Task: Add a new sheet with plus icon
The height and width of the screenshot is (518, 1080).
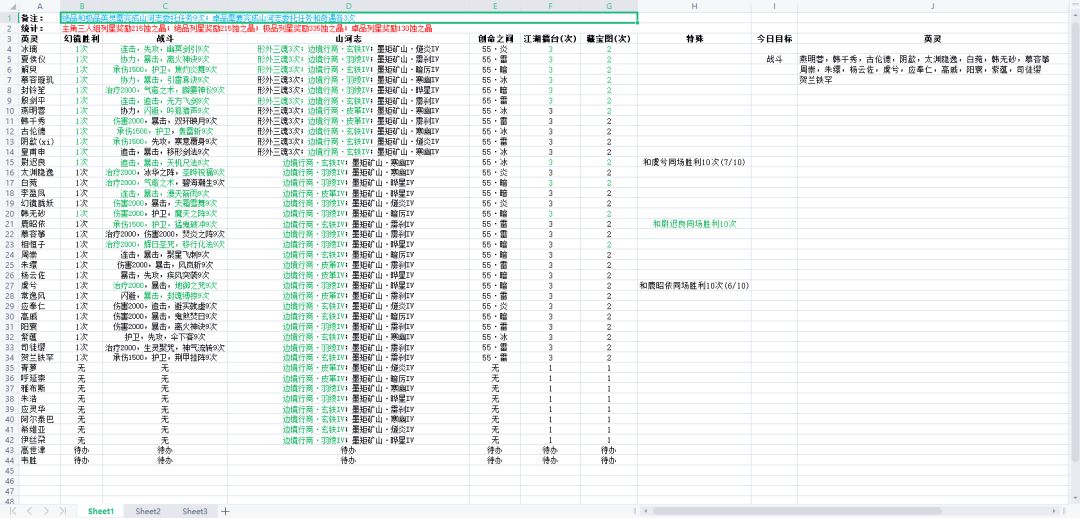Action: pos(225,511)
